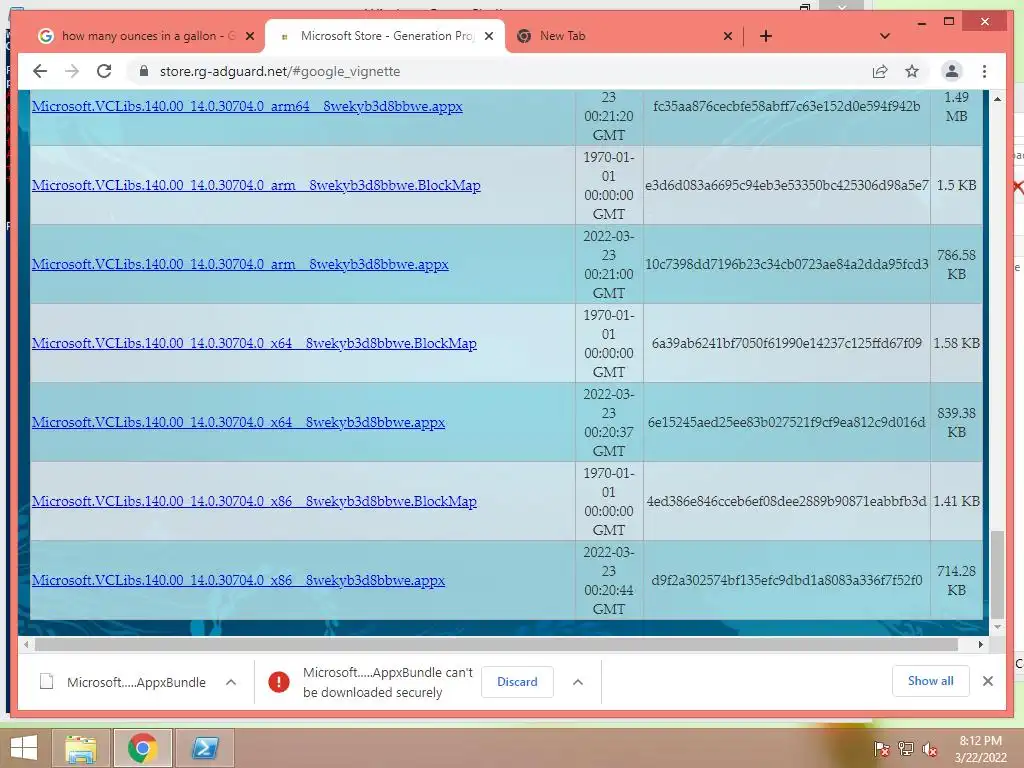Click the vertical scrollbar up arrow

click(997, 99)
